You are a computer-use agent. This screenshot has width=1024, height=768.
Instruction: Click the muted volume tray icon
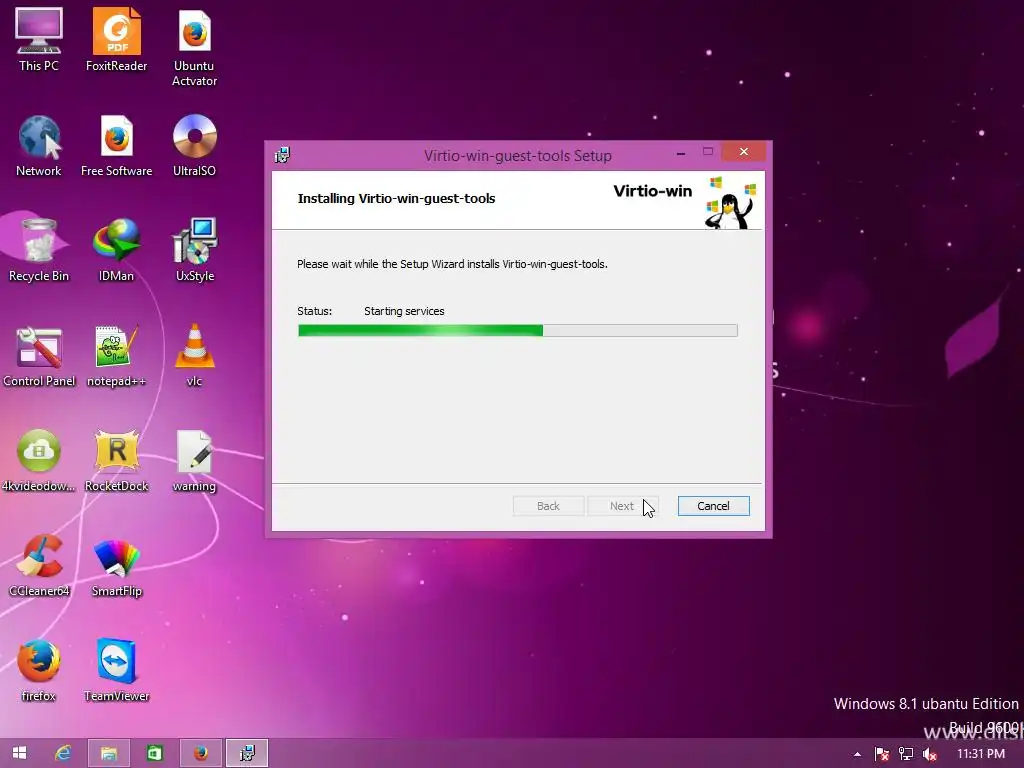coord(929,754)
